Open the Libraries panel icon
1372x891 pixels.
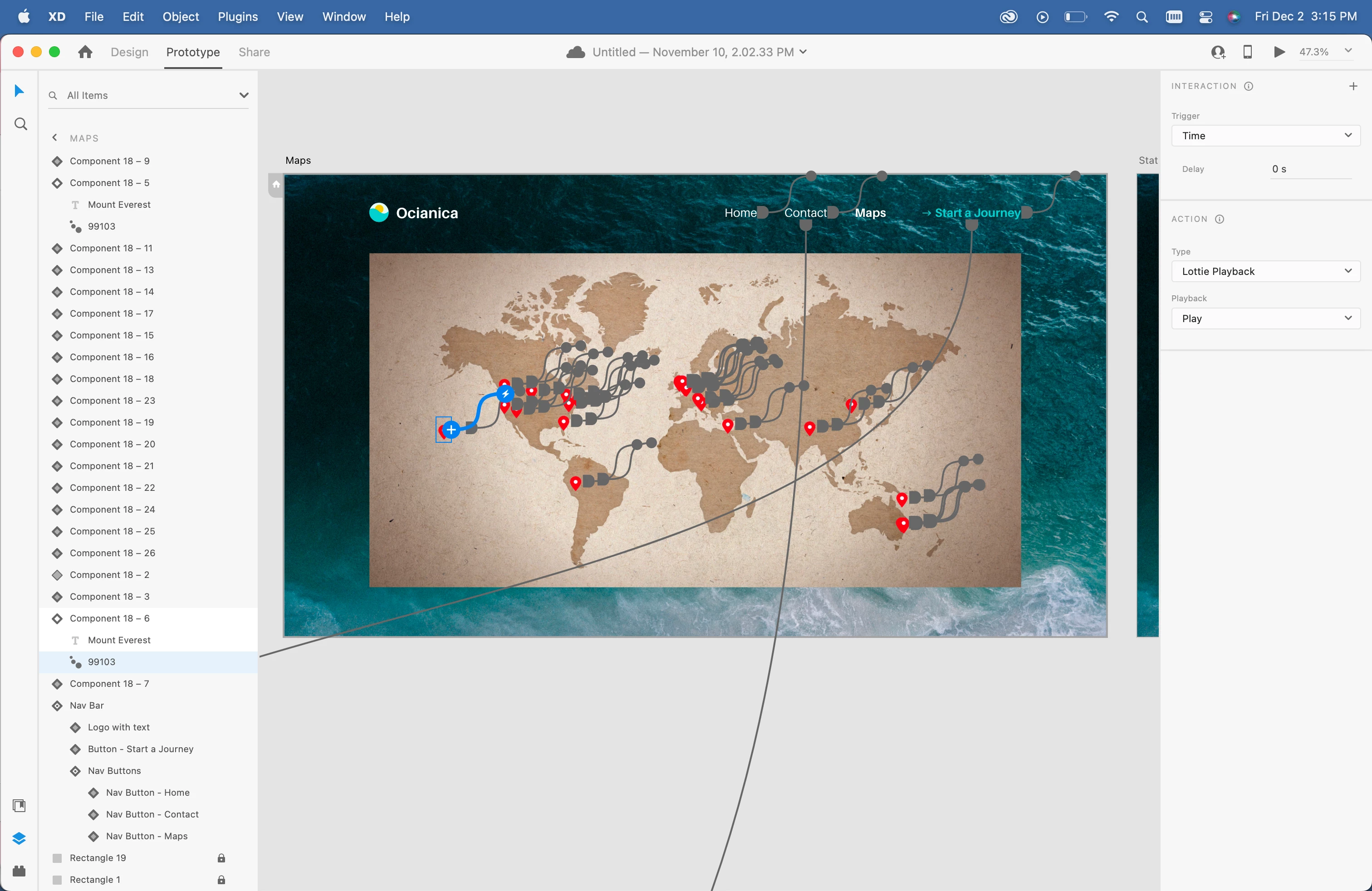click(19, 805)
